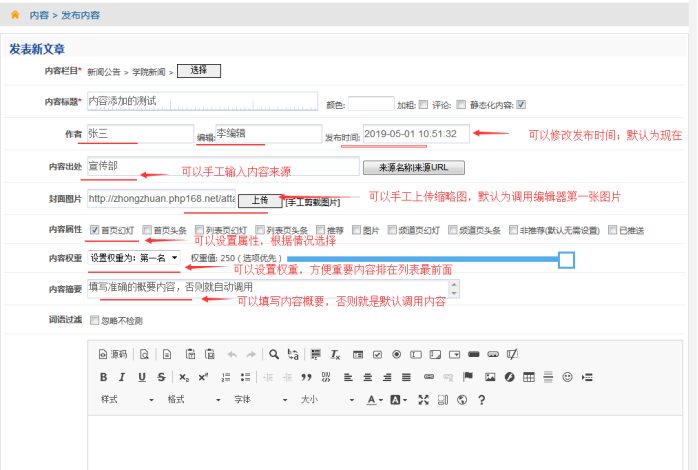Click the bold formatting icon
The height and width of the screenshot is (470, 698).
point(103,377)
